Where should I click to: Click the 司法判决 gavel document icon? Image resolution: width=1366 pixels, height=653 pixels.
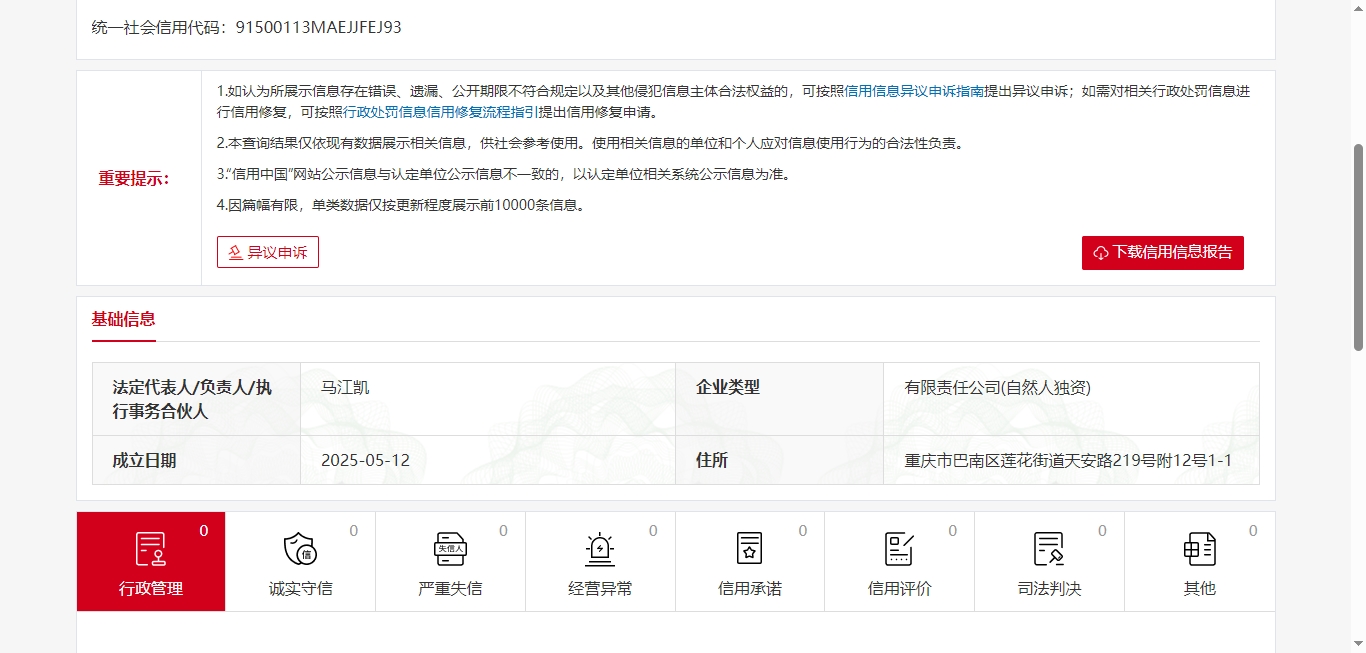point(1049,549)
